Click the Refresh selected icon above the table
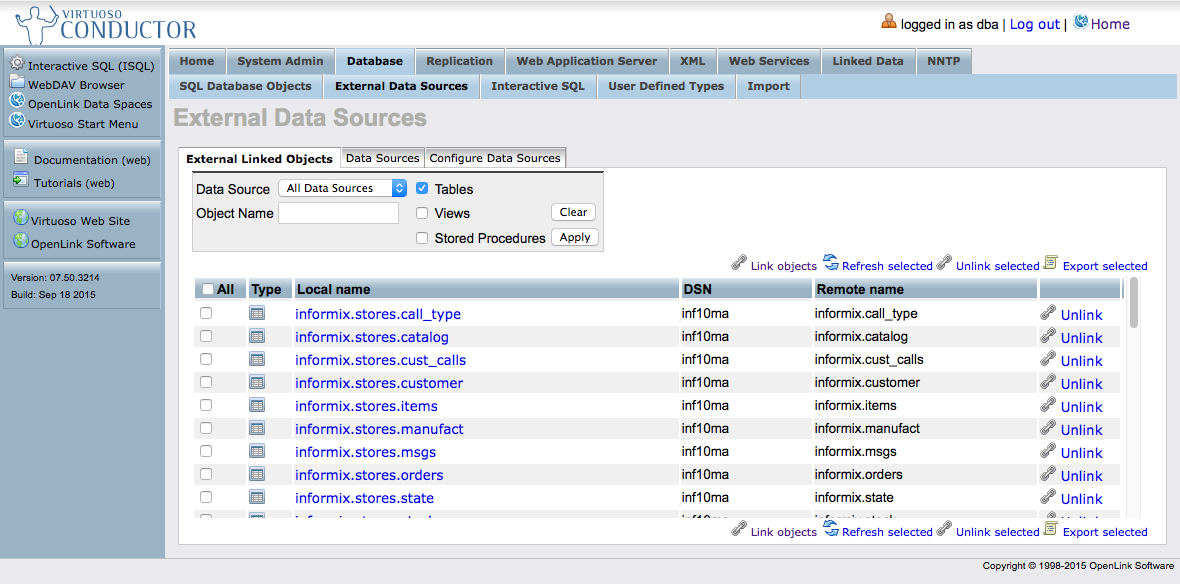Image resolution: width=1180 pixels, height=584 pixels. (x=830, y=263)
